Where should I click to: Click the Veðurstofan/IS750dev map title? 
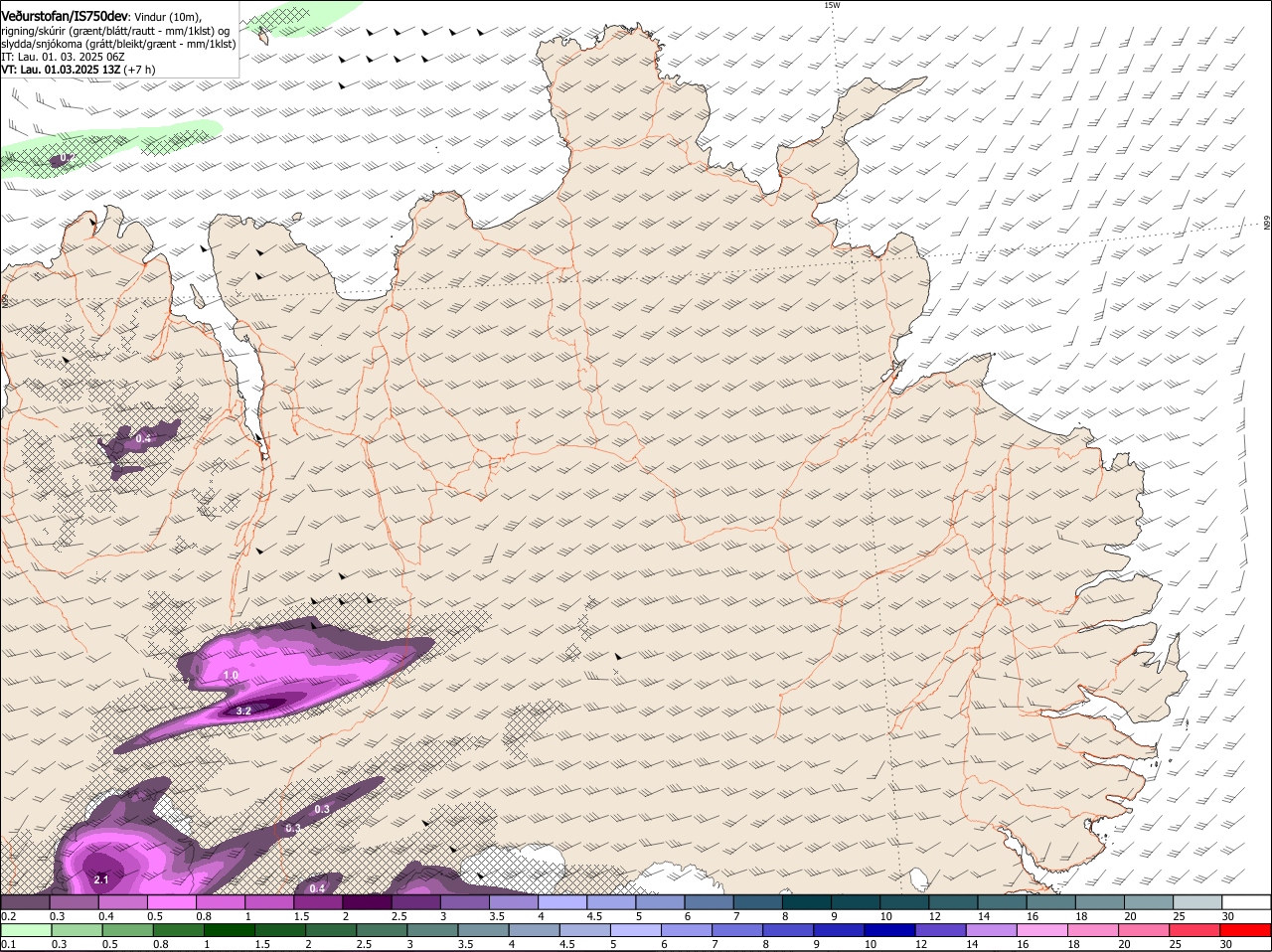point(65,17)
